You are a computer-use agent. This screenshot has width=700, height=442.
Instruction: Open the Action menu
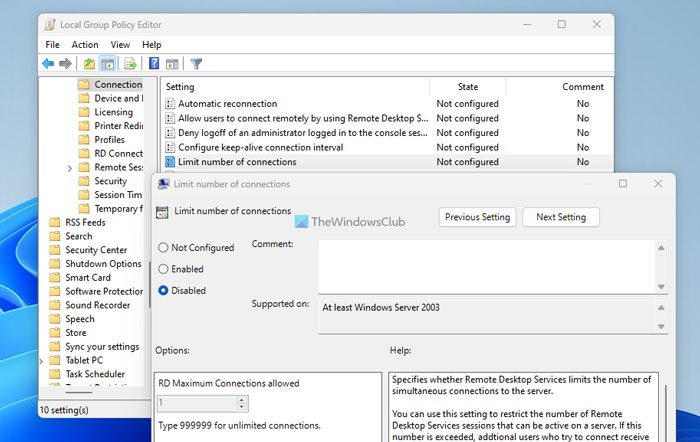coord(85,45)
